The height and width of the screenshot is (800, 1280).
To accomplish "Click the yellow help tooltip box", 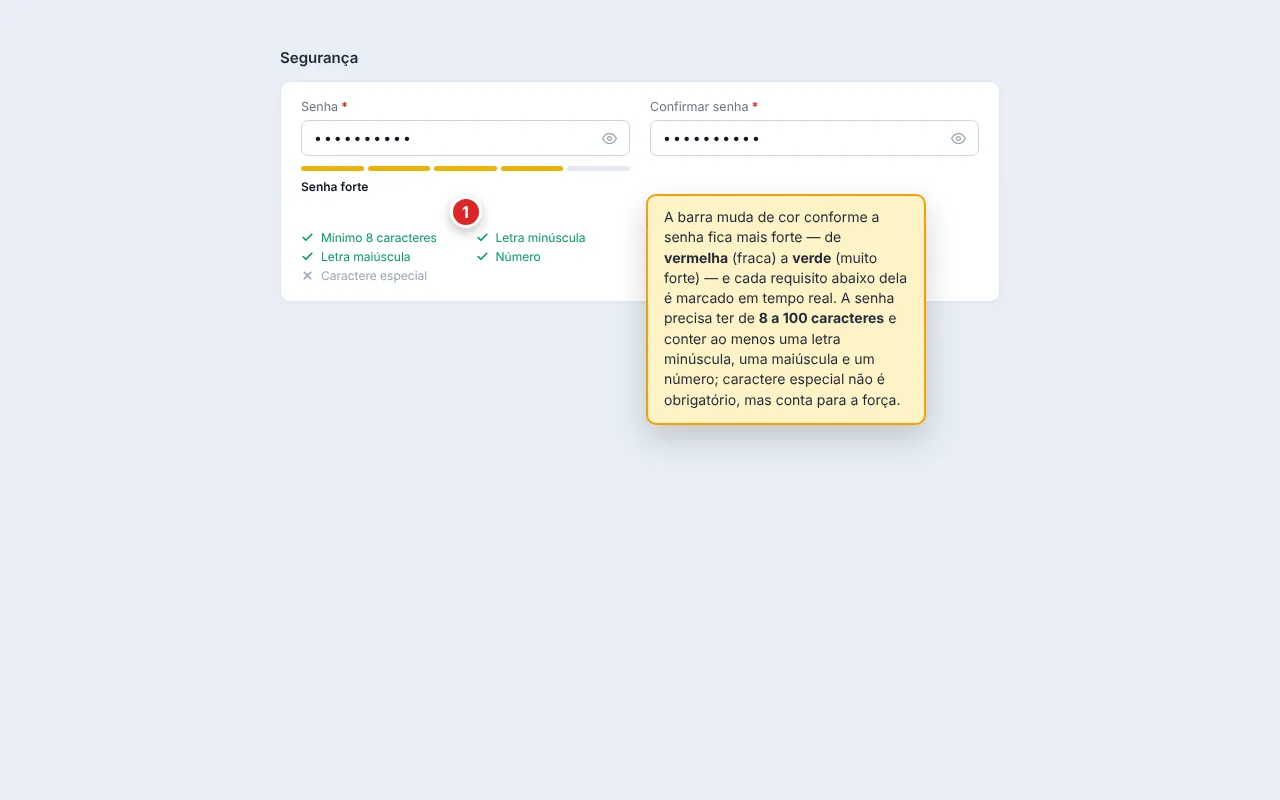I will (786, 309).
